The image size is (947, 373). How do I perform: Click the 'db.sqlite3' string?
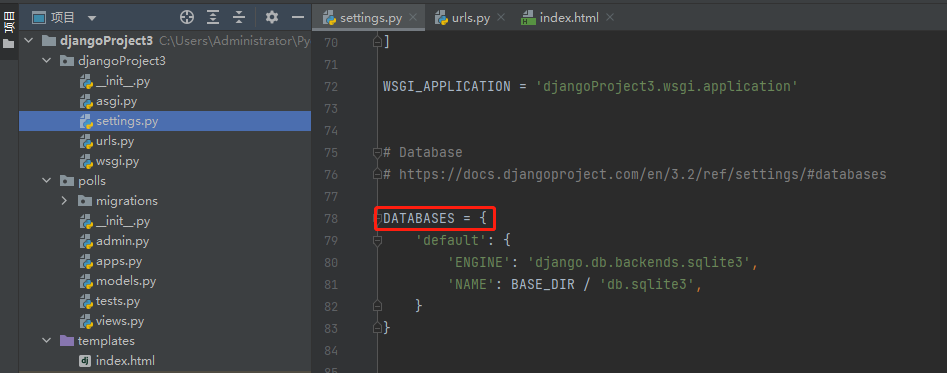point(648,284)
